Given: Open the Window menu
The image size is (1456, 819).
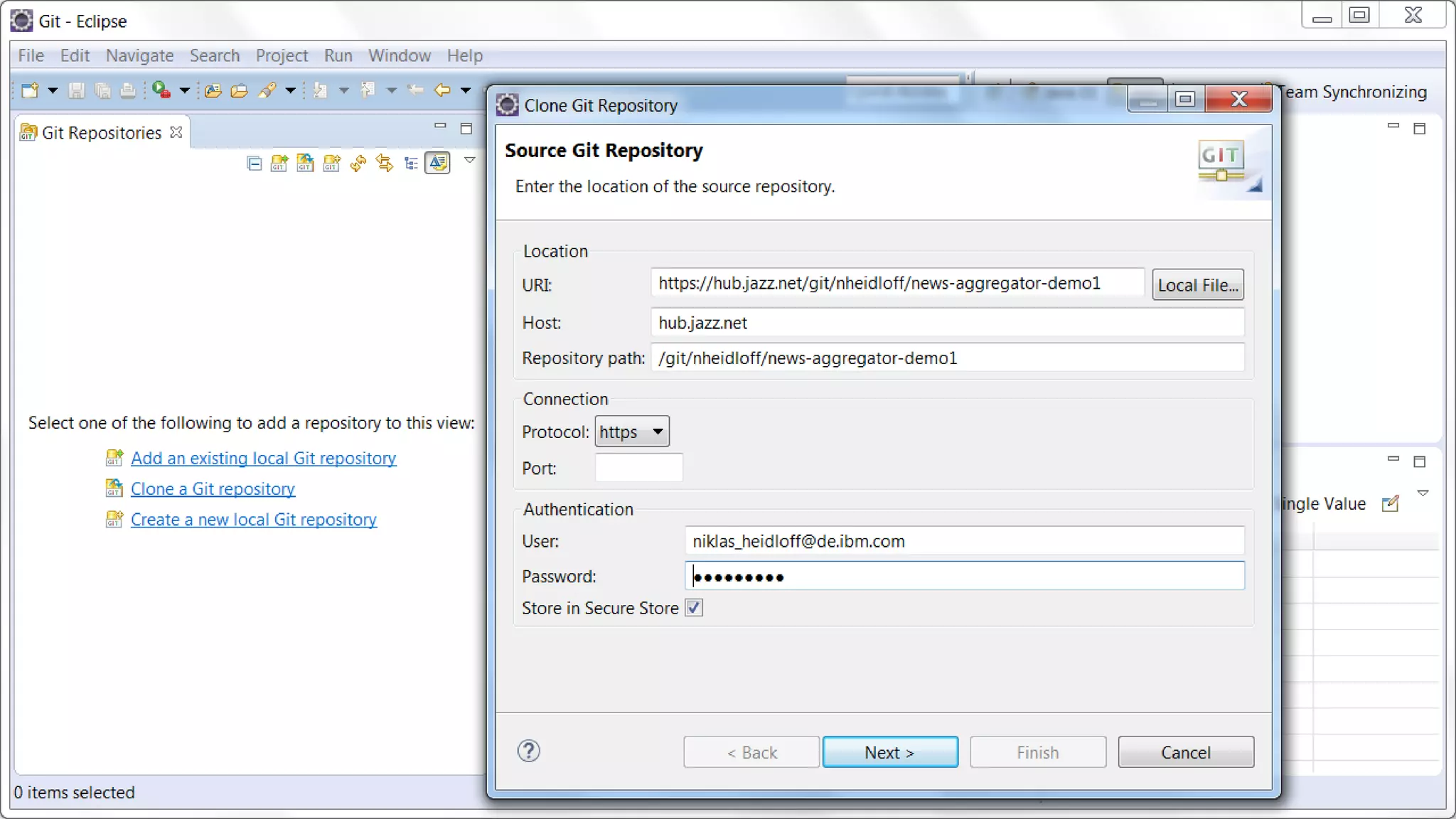Looking at the screenshot, I should (399, 55).
